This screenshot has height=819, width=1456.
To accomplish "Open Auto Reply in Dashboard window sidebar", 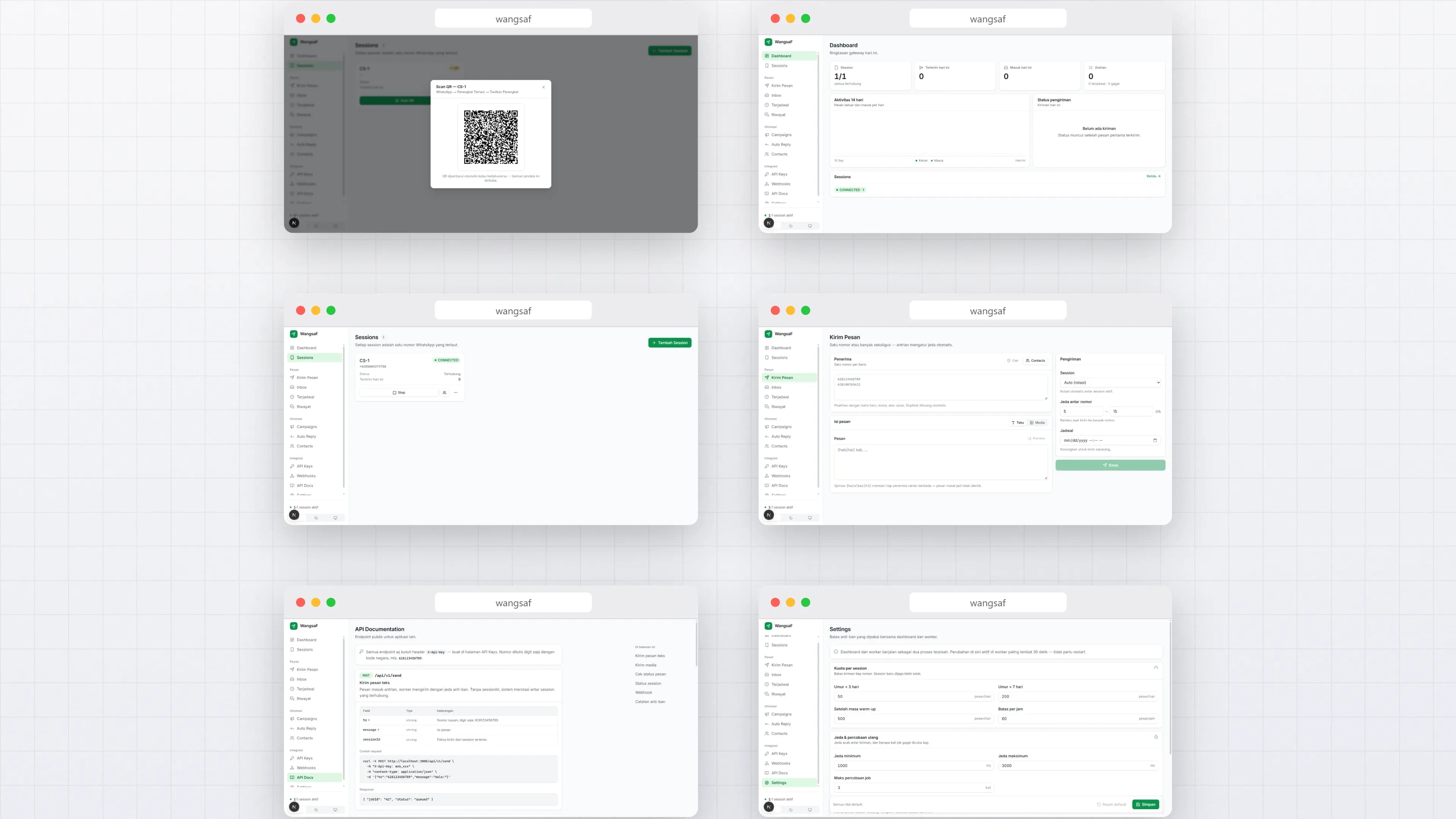I will (790, 145).
